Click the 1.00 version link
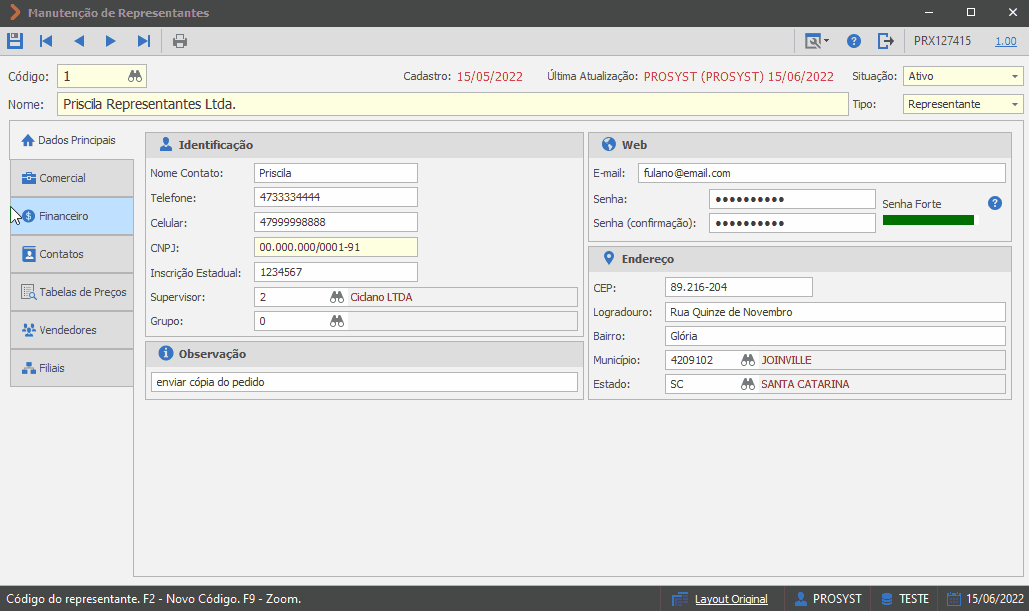Screen dimensions: 1029x611 point(1005,41)
